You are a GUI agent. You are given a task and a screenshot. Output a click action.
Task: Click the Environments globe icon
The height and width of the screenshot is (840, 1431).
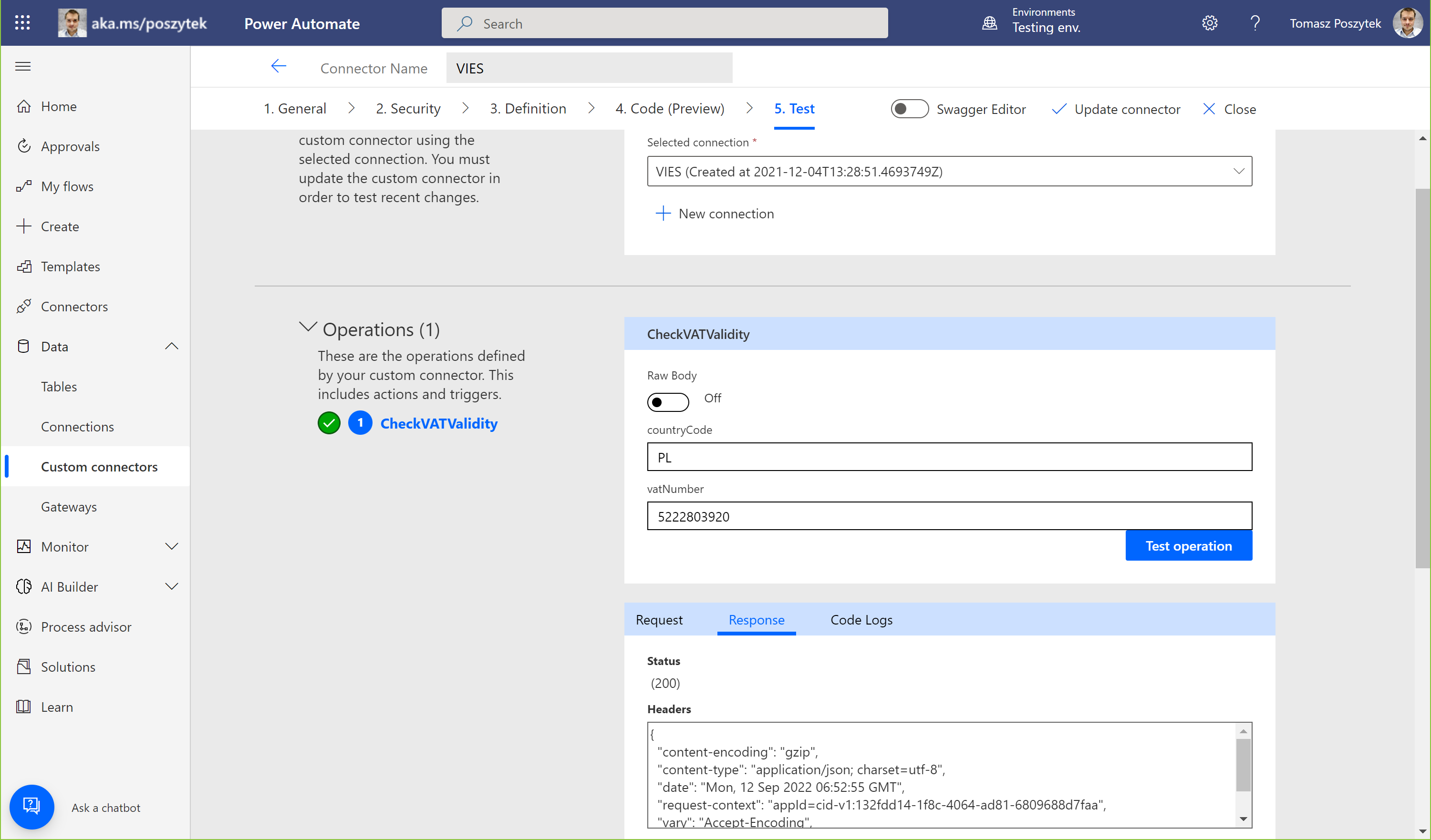click(989, 23)
